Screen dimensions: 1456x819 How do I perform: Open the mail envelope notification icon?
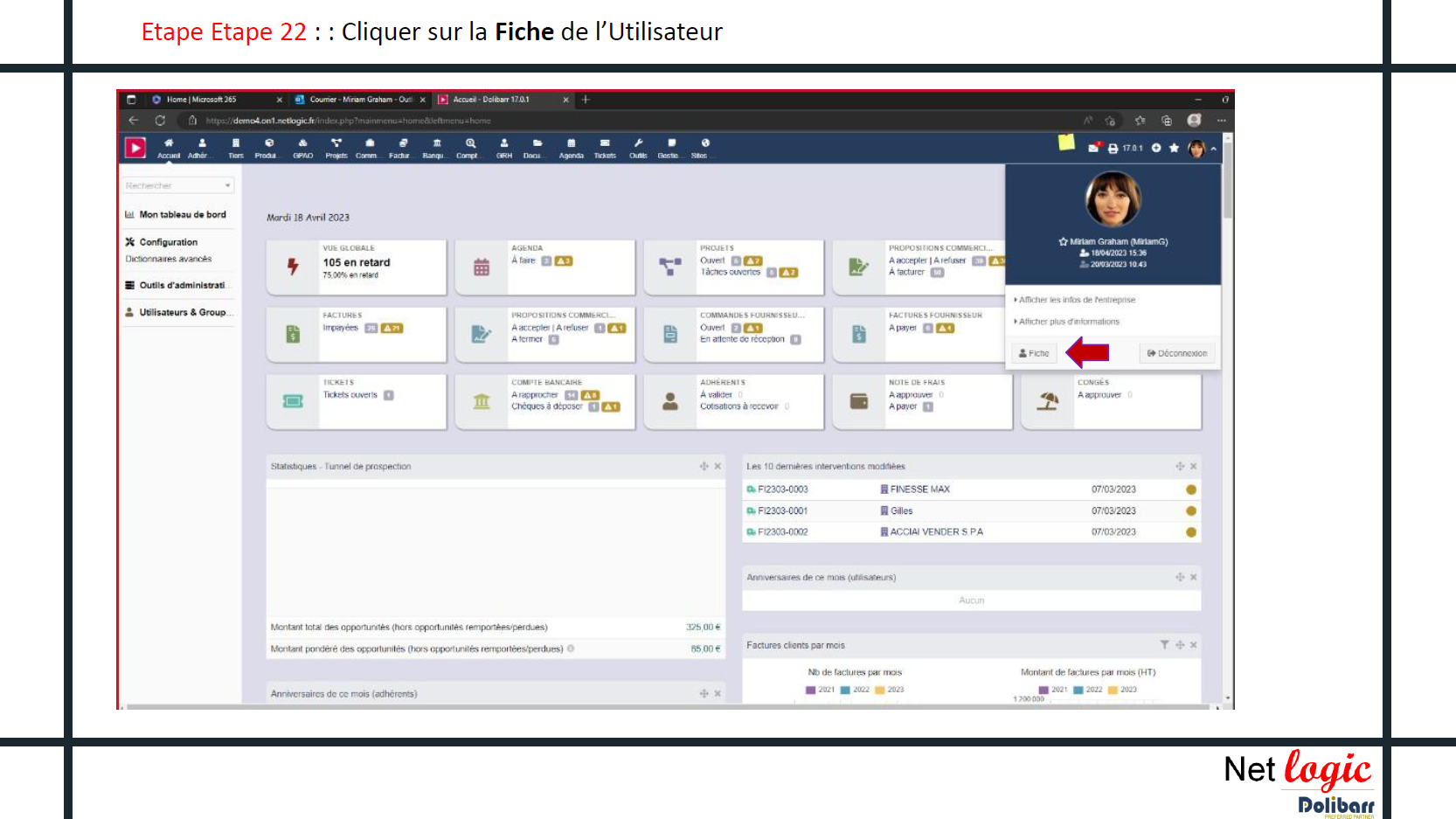[x=1093, y=148]
